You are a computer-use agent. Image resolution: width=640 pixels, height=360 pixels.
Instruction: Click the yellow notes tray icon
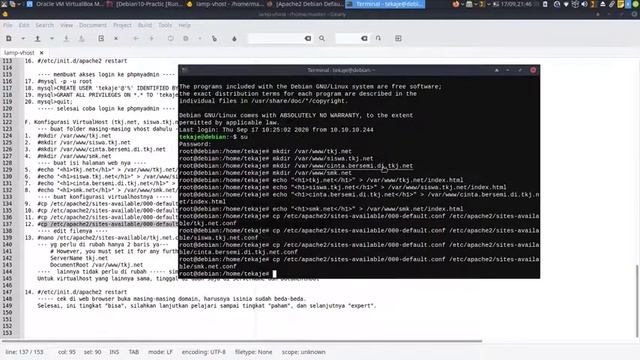click(620, 4)
